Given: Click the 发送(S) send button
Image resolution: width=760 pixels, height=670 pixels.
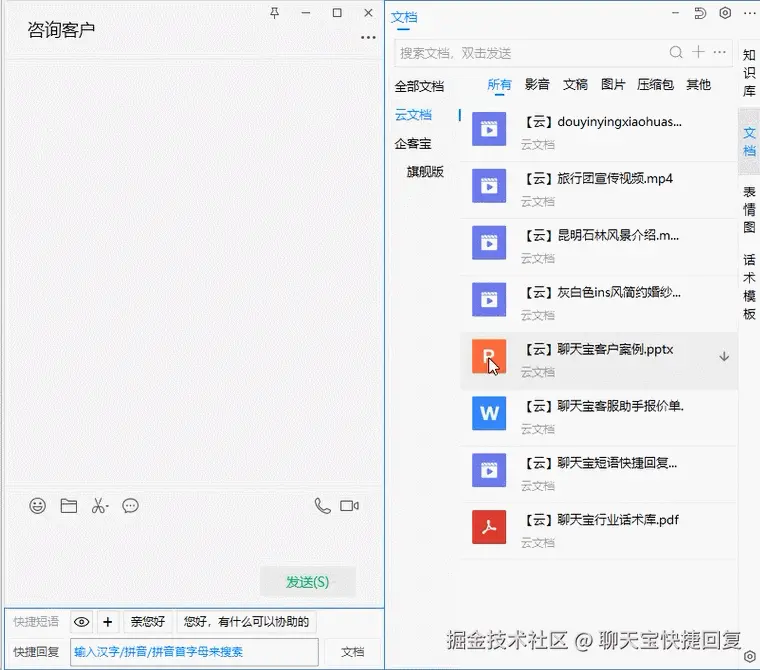Looking at the screenshot, I should coord(308,582).
